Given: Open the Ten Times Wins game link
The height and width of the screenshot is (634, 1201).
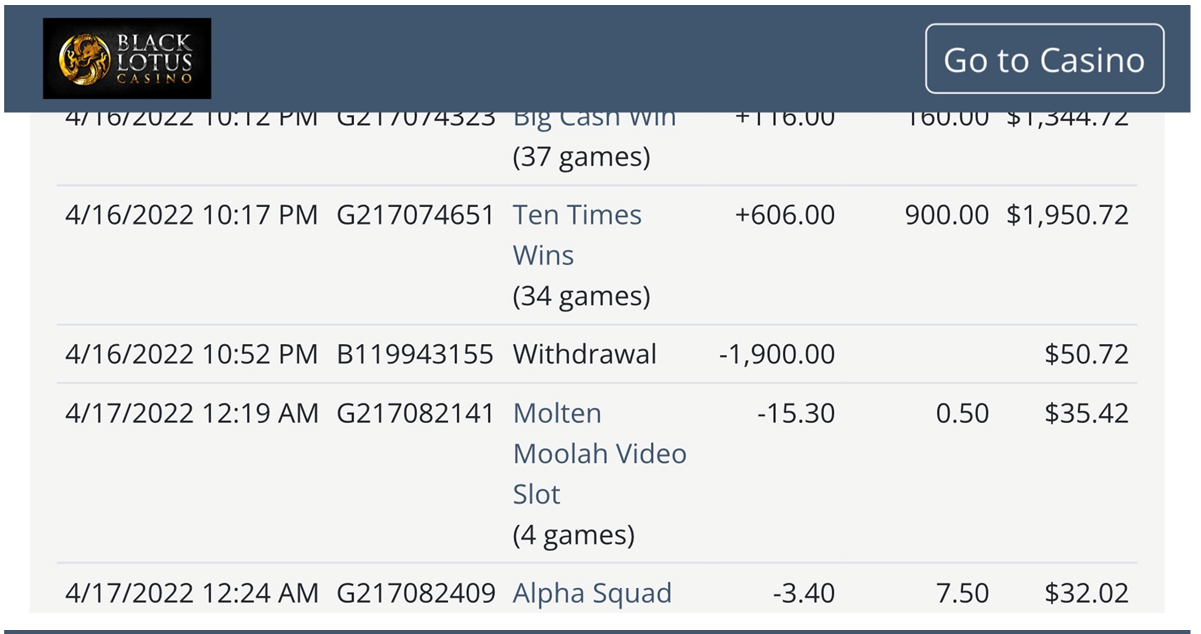Looking at the screenshot, I should point(577,235).
